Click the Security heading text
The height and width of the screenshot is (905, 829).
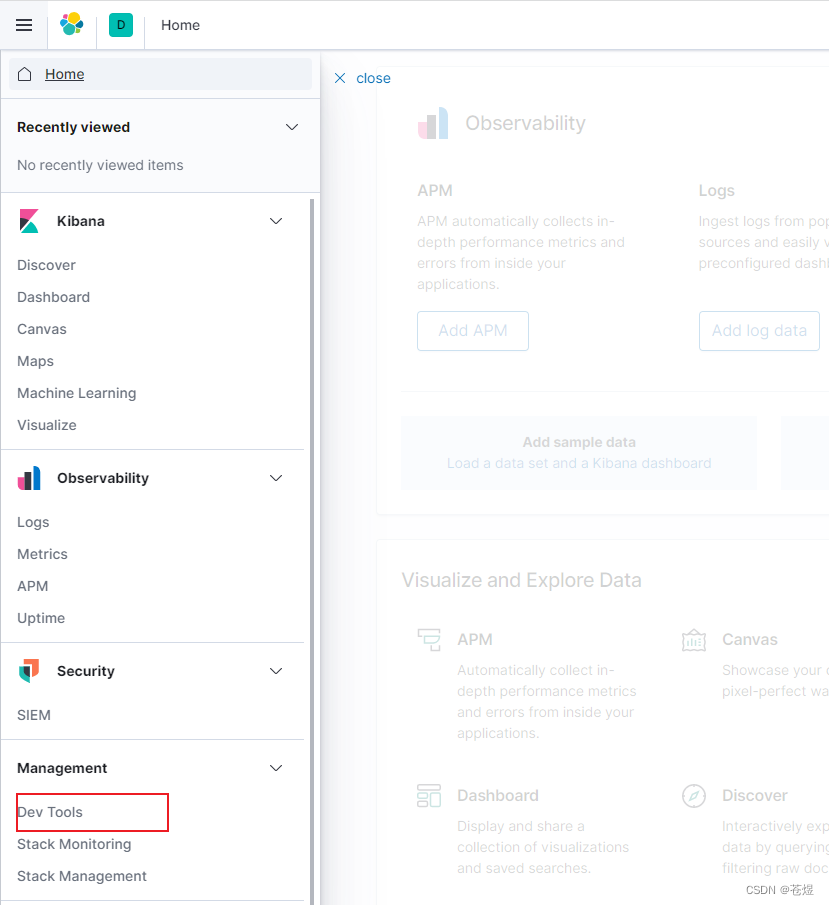coord(85,671)
